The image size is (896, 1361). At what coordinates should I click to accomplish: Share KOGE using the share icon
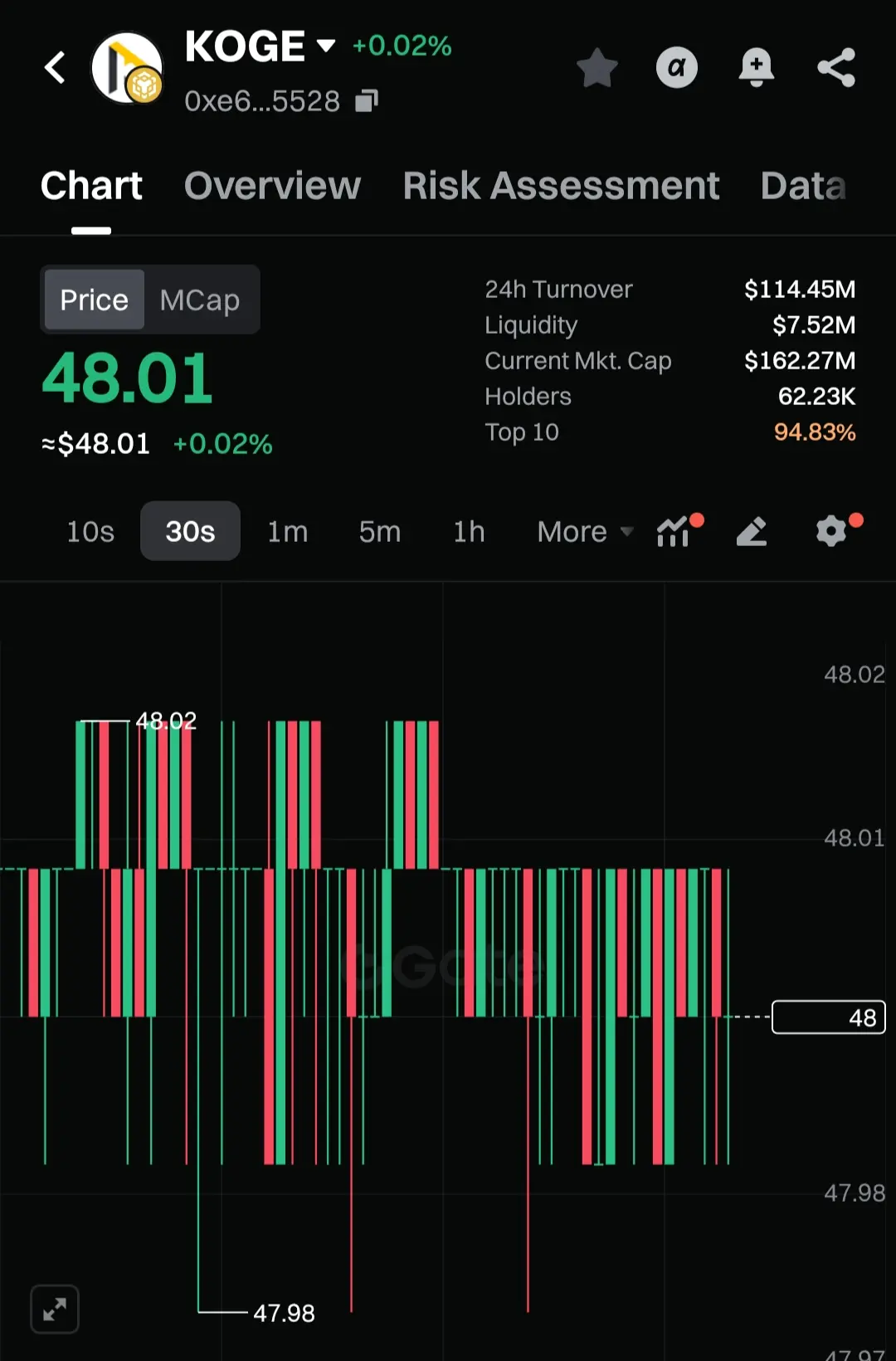tap(836, 68)
